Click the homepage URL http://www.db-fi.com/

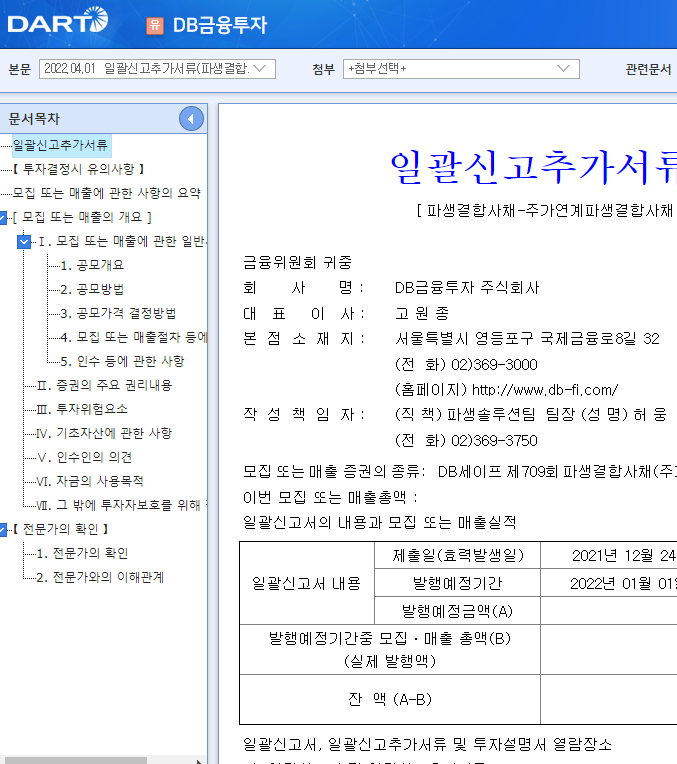click(545, 390)
